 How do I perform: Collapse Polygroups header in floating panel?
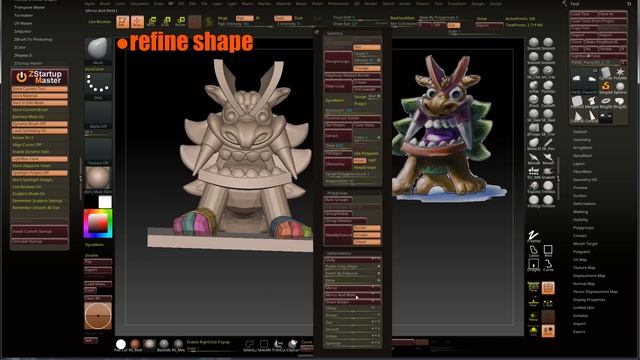point(338,193)
